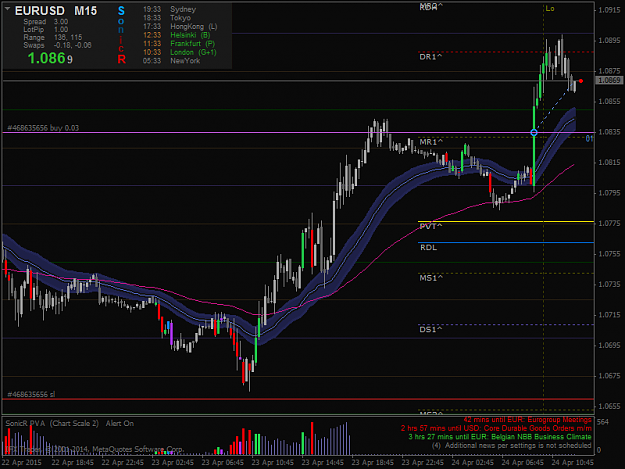
Task: Click the Tokyo 18:33 session row
Action: point(167,18)
